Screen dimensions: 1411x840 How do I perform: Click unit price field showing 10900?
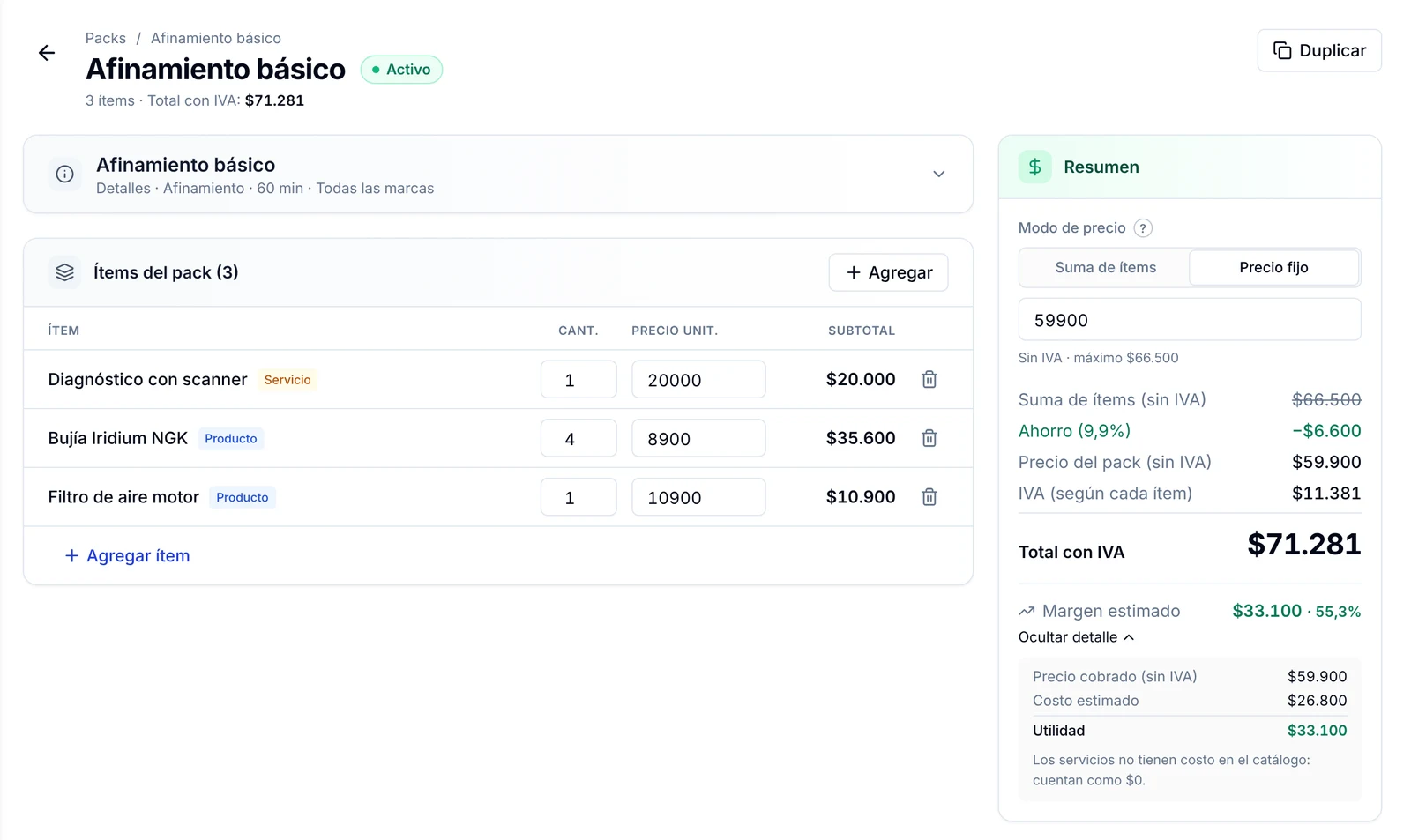698,497
